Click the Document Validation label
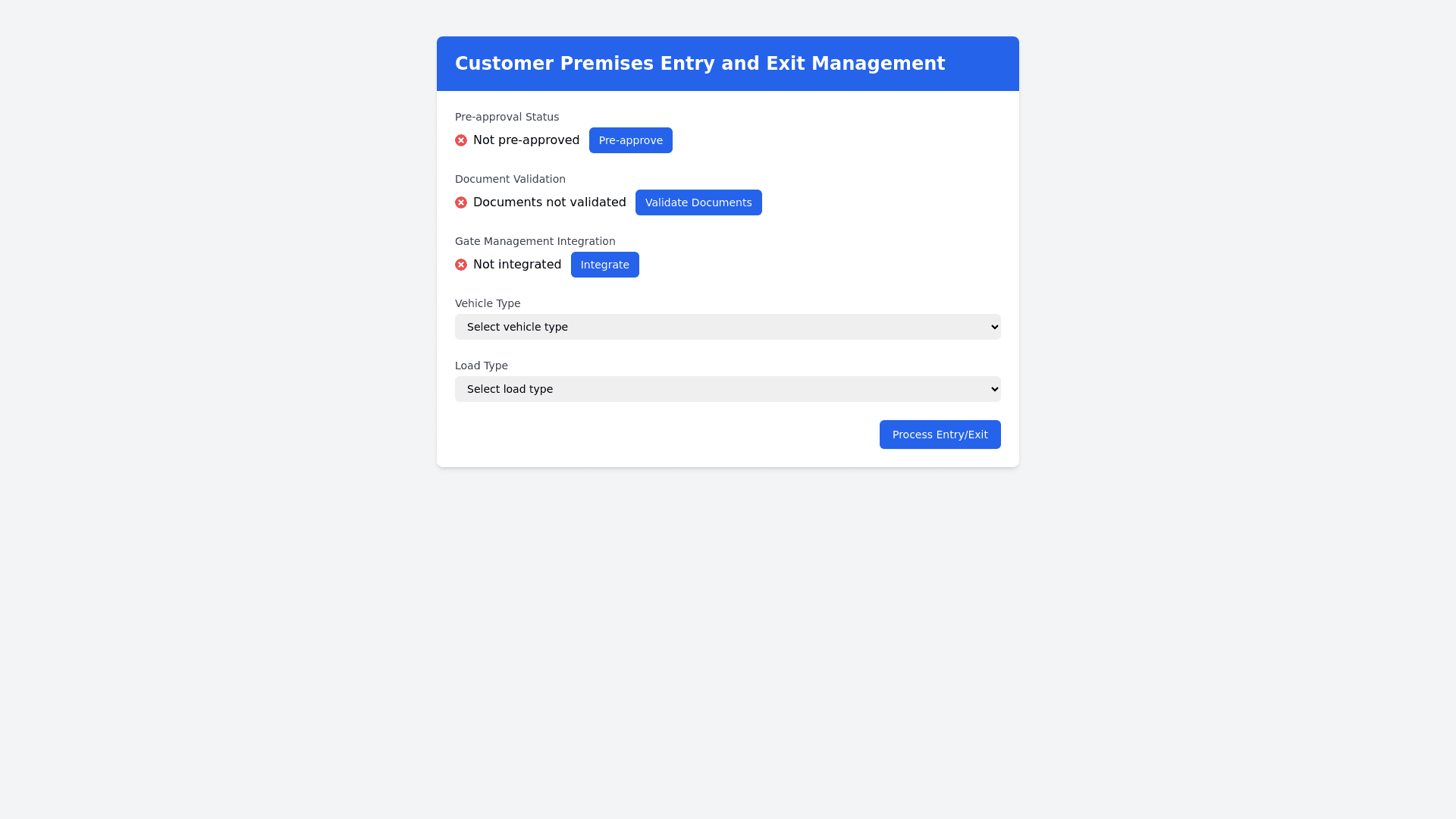Screen dimensions: 1456x819 pyautogui.click(x=510, y=179)
